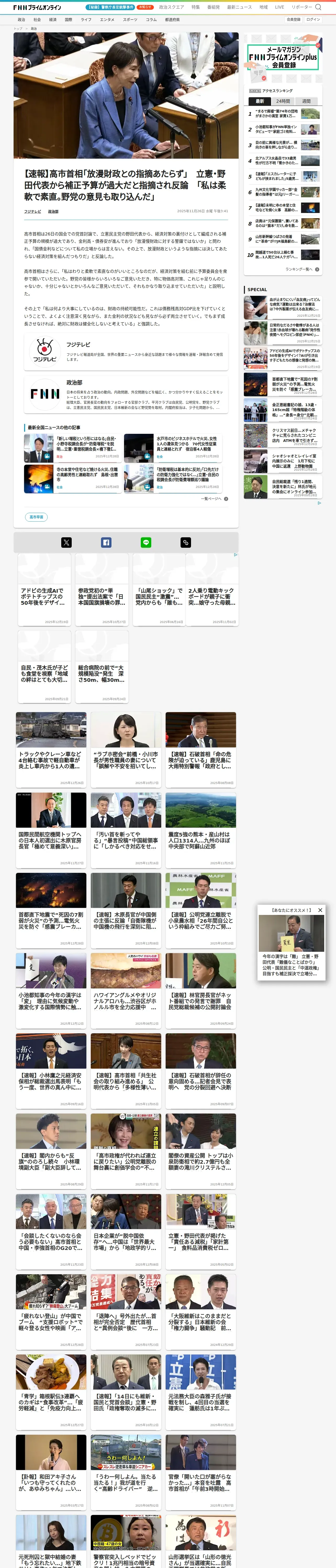Open SPECIAL item 金正恩総書記の娘
This screenshot has width=336, height=1568.
pos(282,410)
